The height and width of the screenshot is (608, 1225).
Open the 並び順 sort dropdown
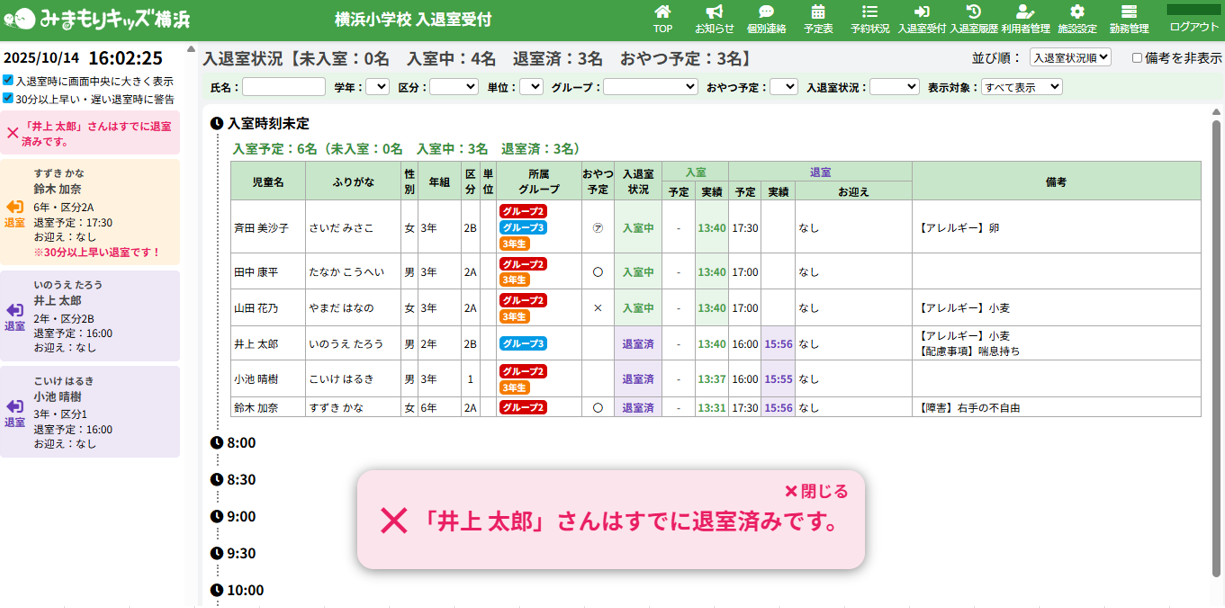point(1070,58)
